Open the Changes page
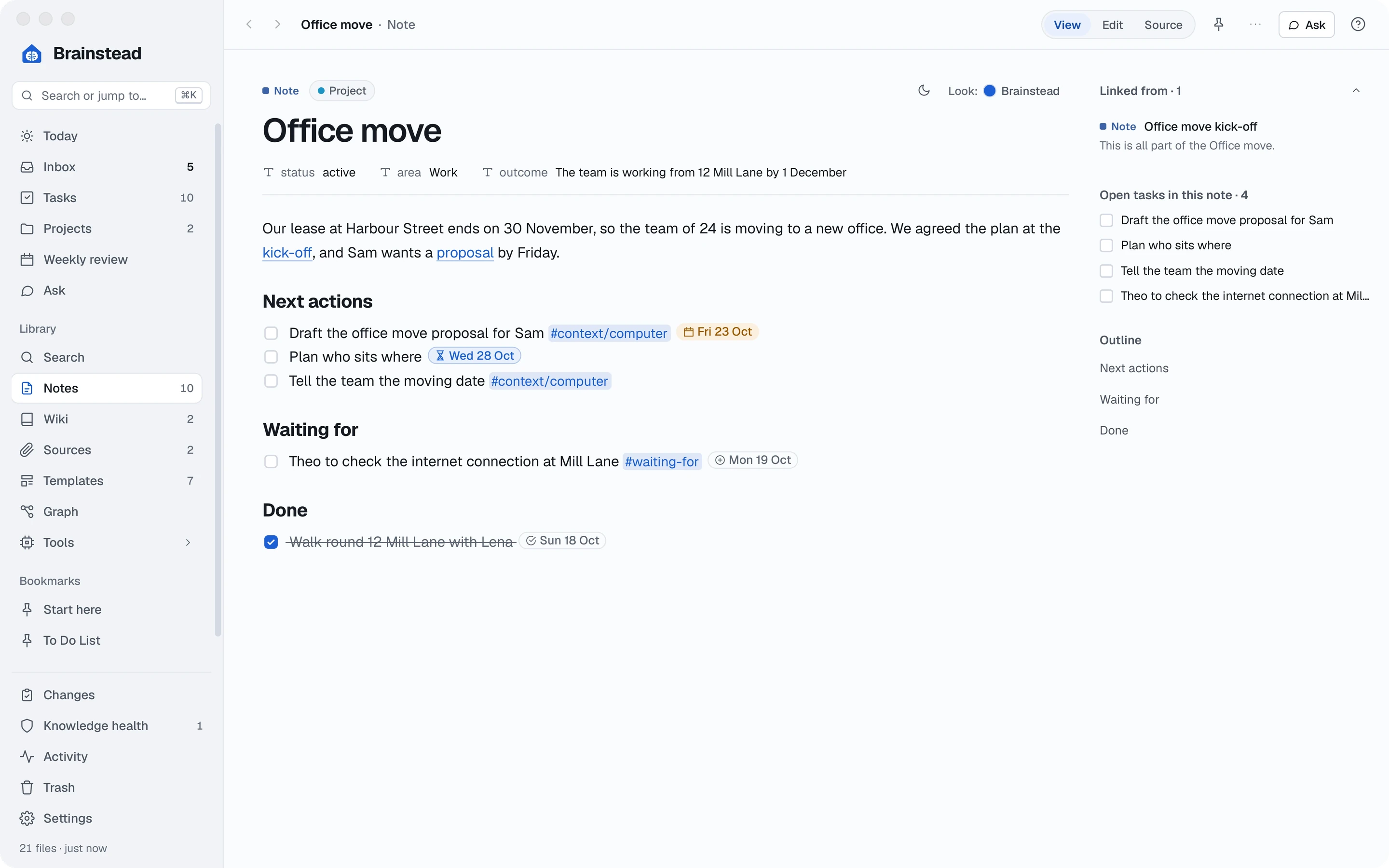The height and width of the screenshot is (868, 1389). coord(111,695)
